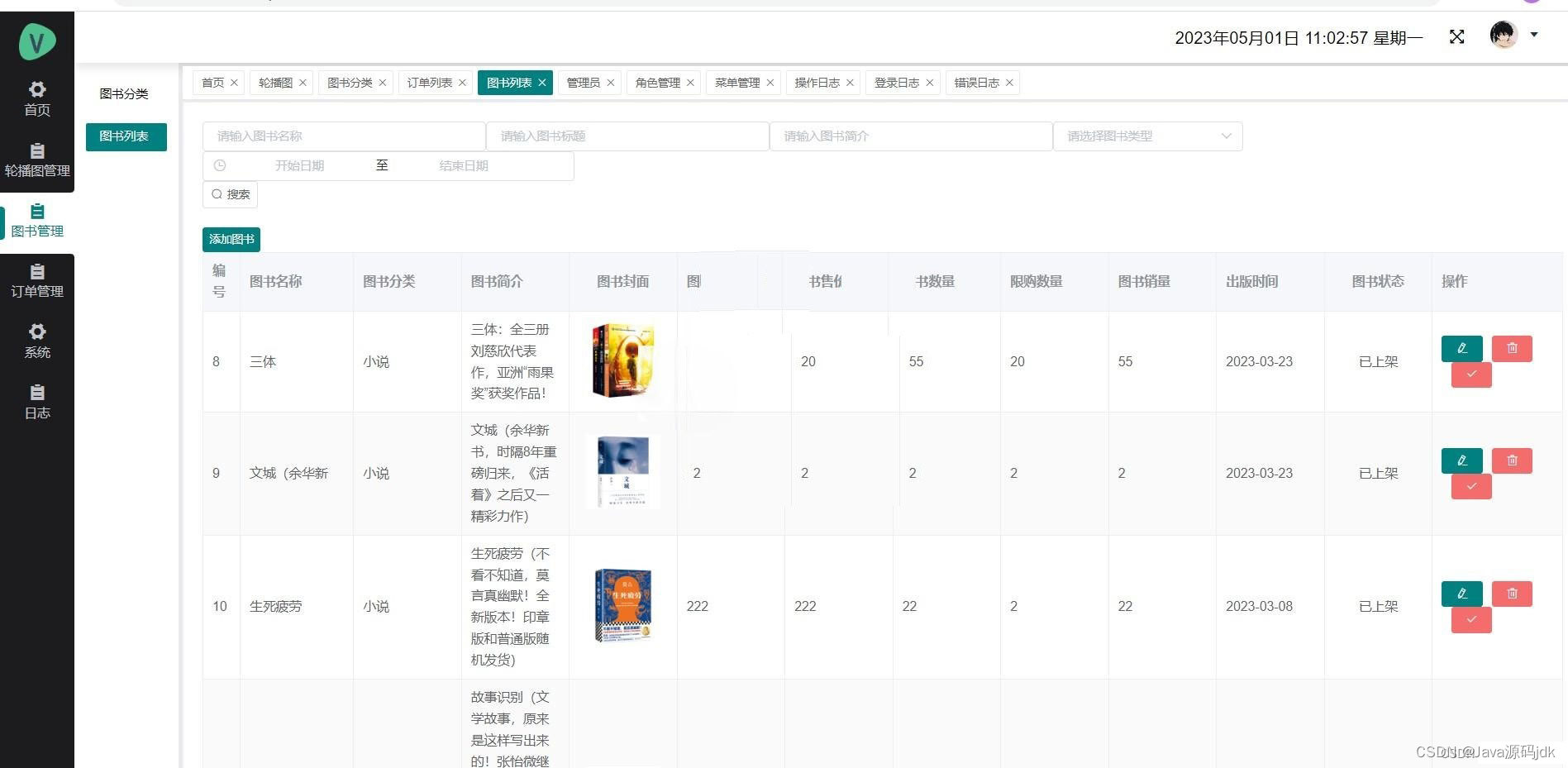
Task: Click the 图书状态 column header
Action: pos(1378,282)
